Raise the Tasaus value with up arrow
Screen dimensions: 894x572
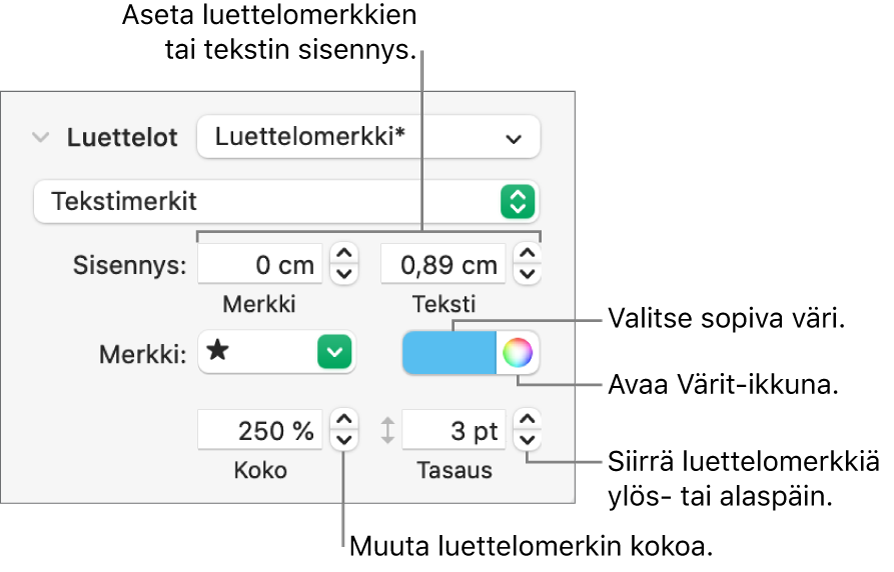pos(526,422)
